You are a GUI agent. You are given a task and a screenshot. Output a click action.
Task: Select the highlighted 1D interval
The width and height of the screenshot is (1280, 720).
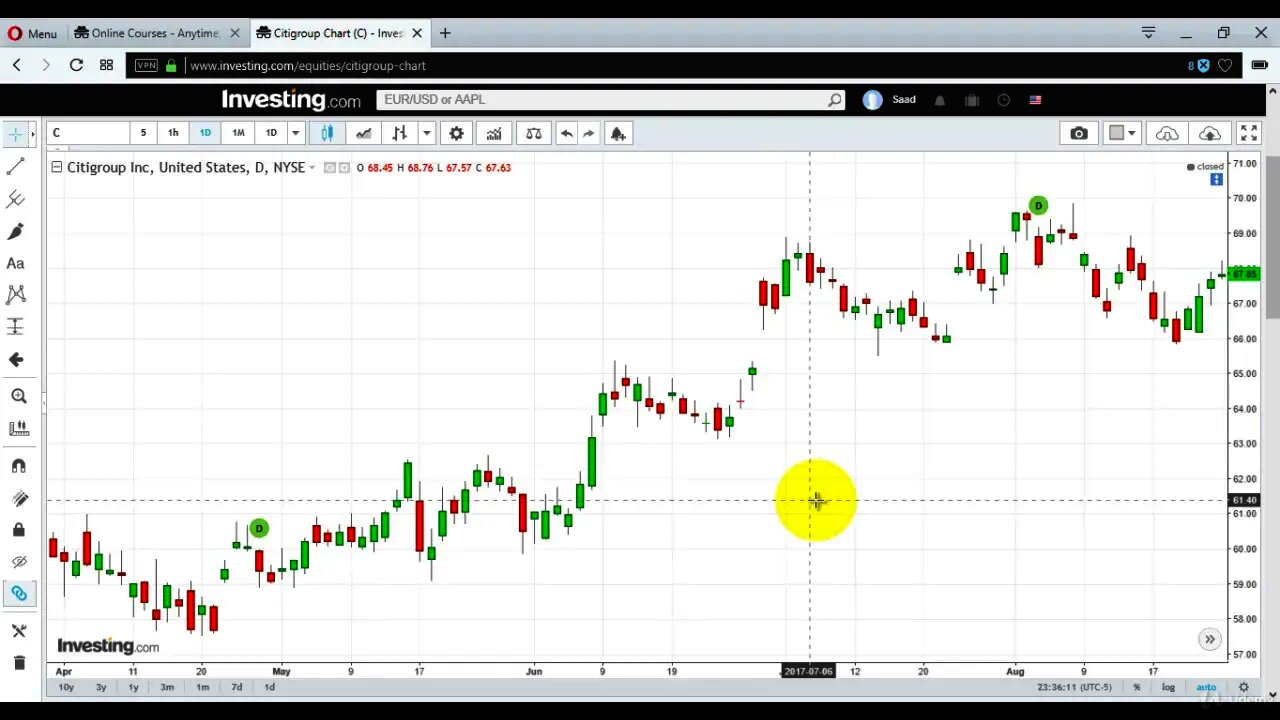click(205, 133)
